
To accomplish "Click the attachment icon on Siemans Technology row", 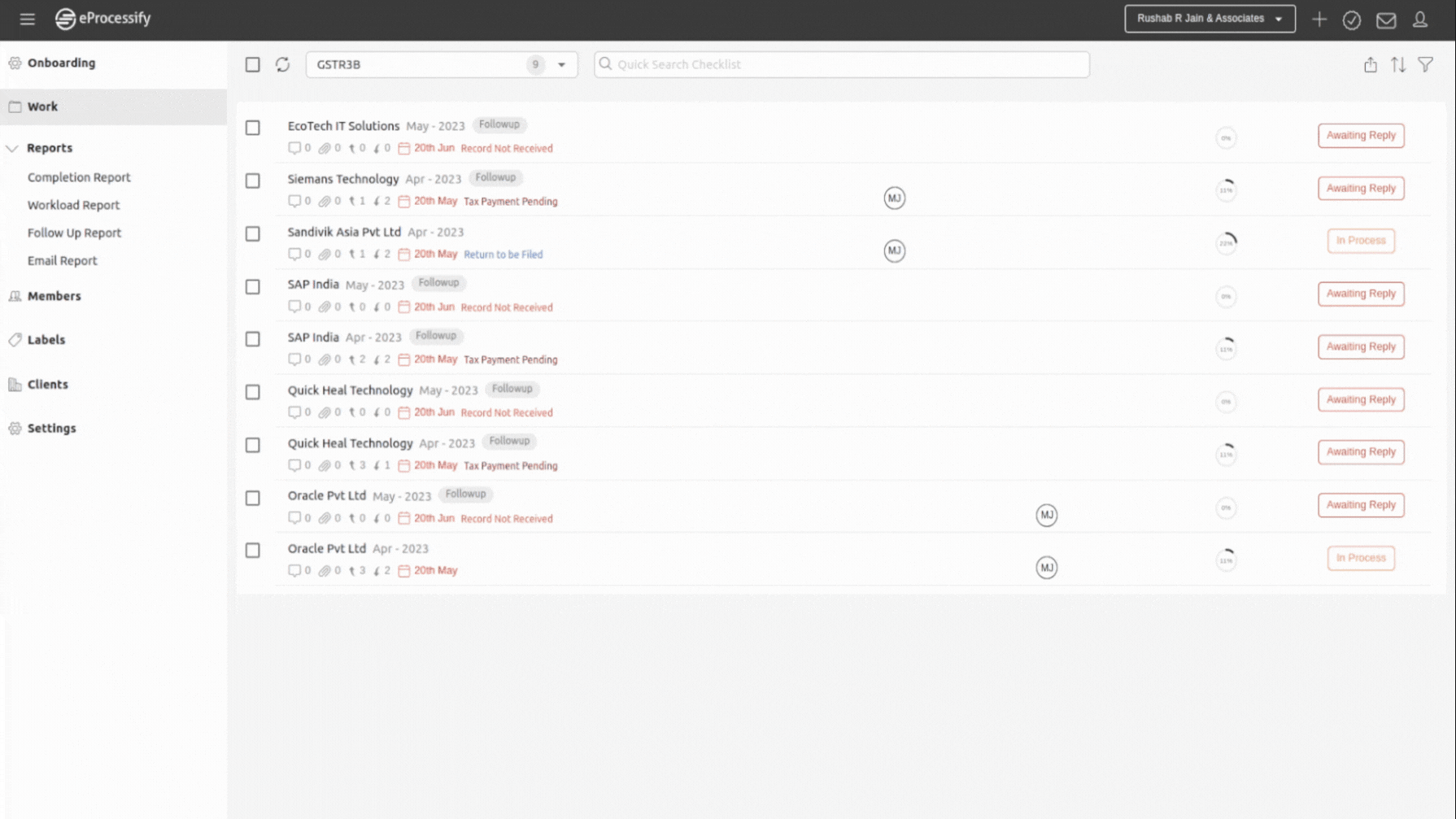I will click(x=325, y=201).
